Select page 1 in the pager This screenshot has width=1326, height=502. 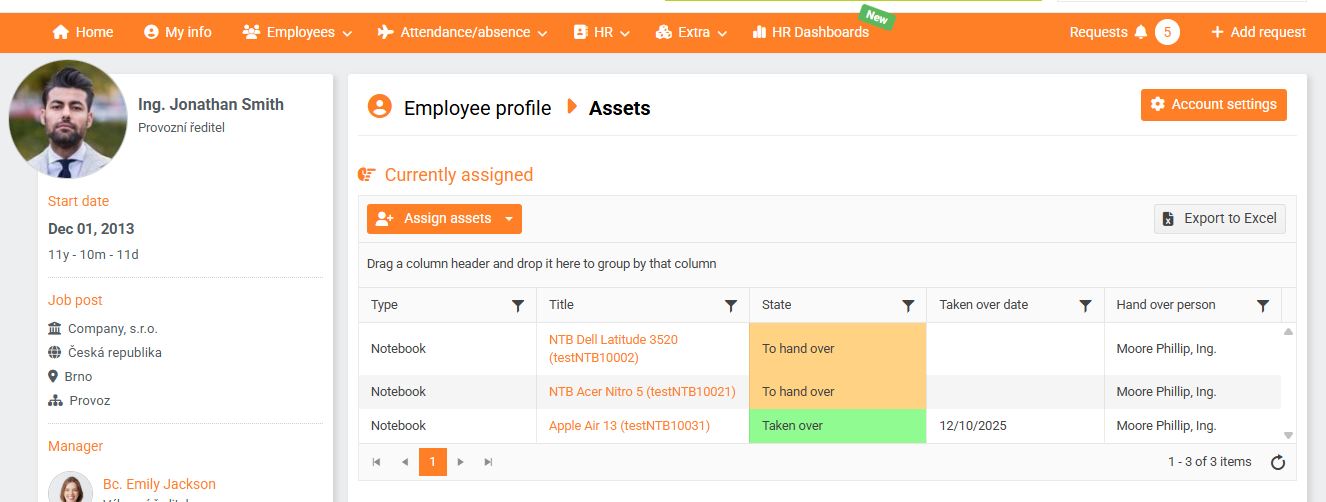433,462
